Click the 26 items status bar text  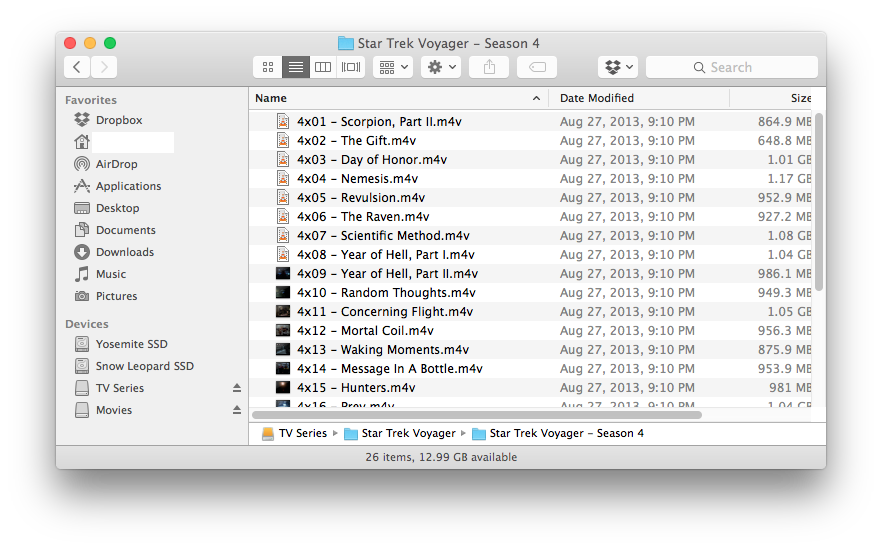[441, 457]
